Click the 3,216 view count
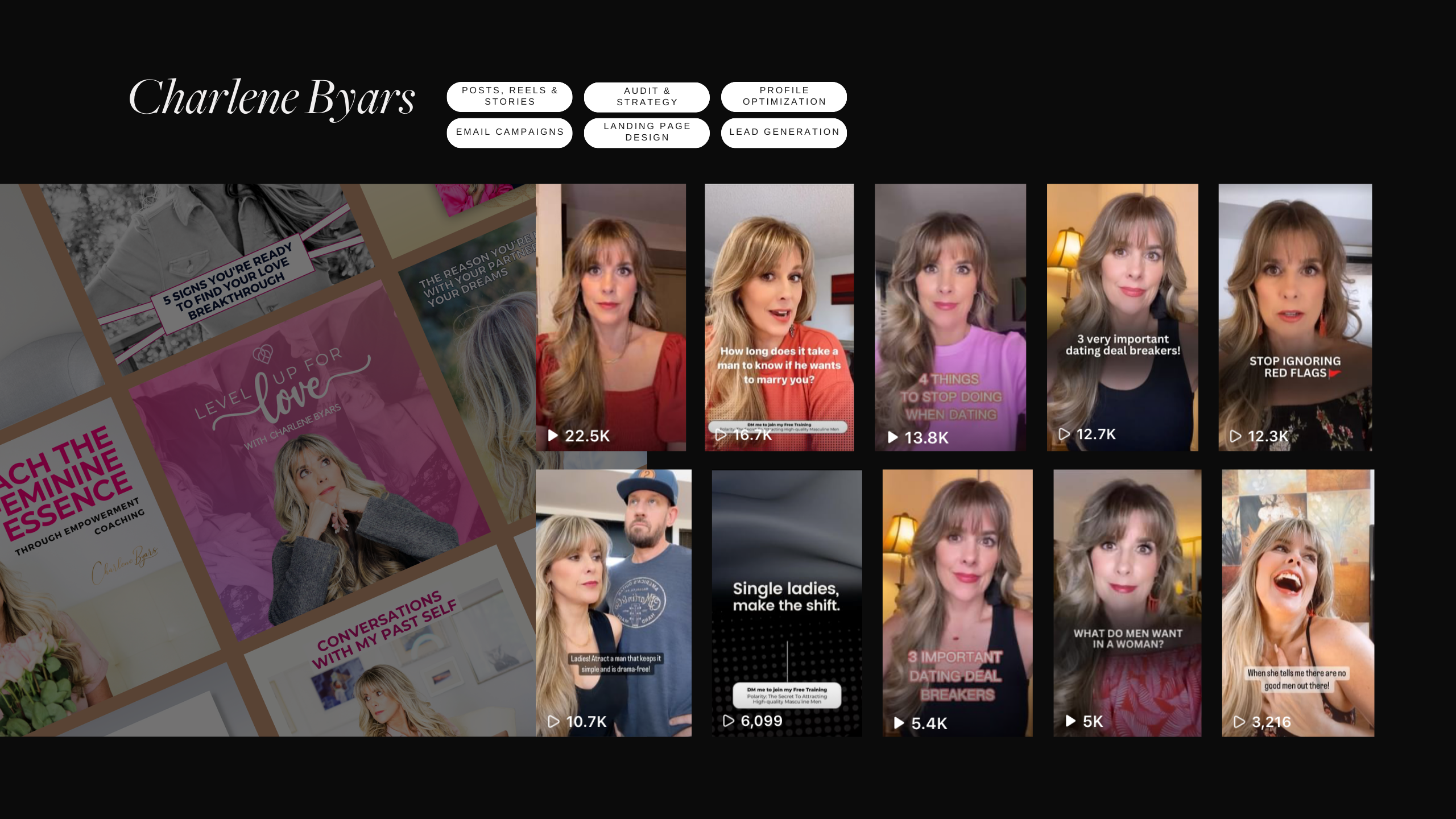Screen dimensions: 1456x819 tap(1271, 722)
